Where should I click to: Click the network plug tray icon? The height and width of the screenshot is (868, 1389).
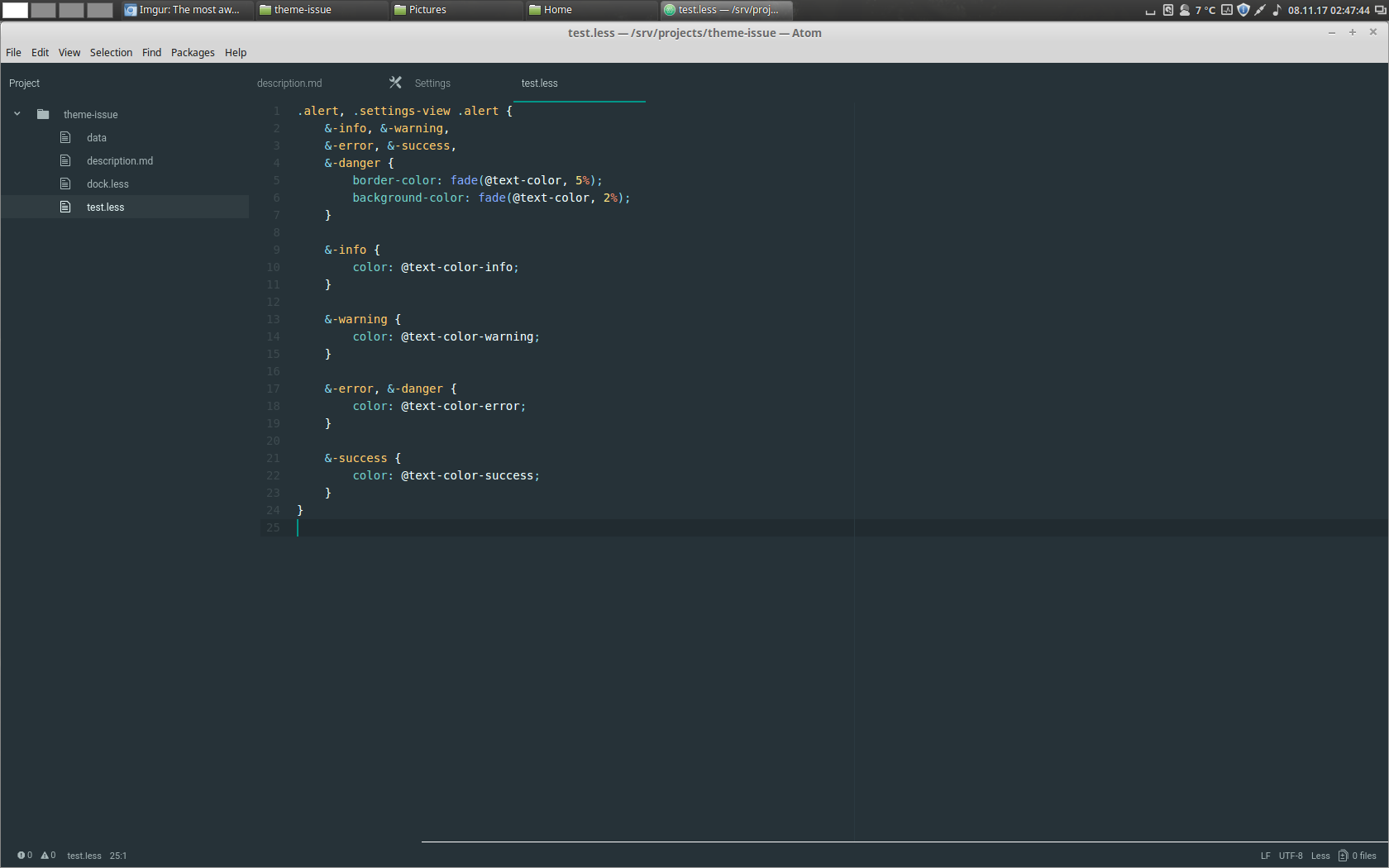[1260, 10]
